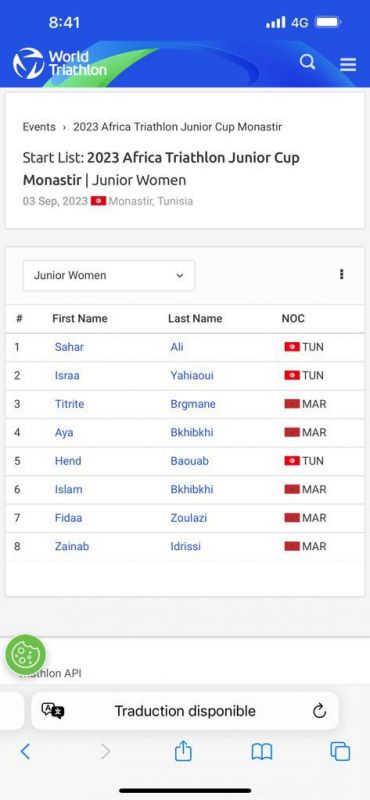Image resolution: width=370 pixels, height=800 pixels.
Task: Tap the browser back arrow
Action: pyautogui.click(x=25, y=752)
